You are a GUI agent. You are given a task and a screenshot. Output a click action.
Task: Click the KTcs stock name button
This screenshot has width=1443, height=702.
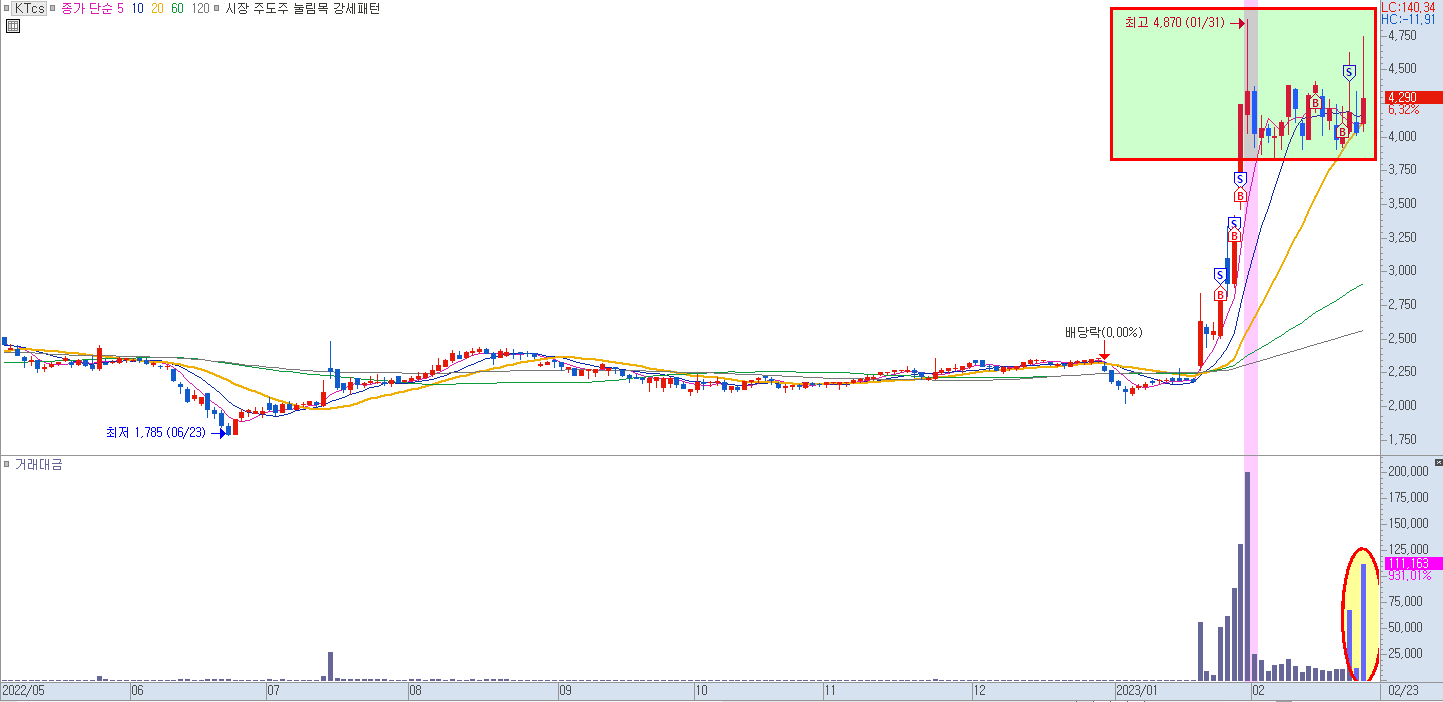coord(30,8)
